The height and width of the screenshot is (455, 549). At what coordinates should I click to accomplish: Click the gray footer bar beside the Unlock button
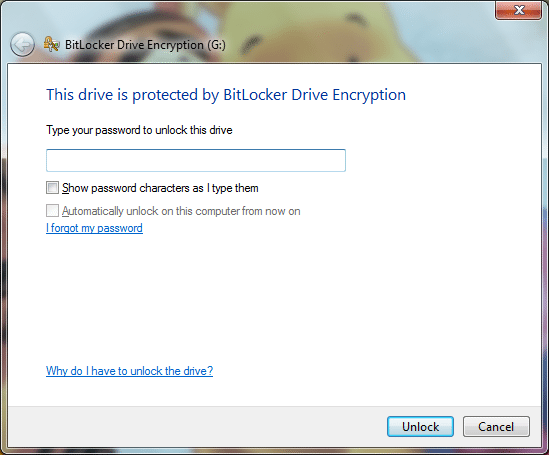(196, 426)
